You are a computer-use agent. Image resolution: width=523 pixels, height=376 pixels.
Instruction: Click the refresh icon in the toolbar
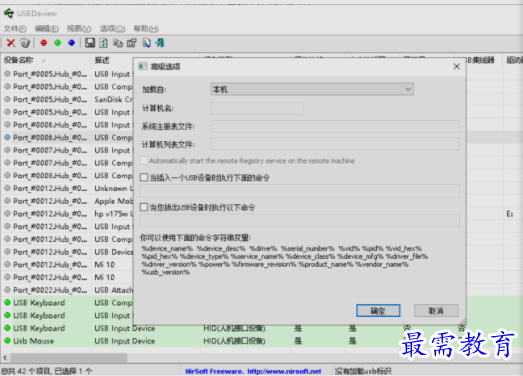click(x=104, y=43)
